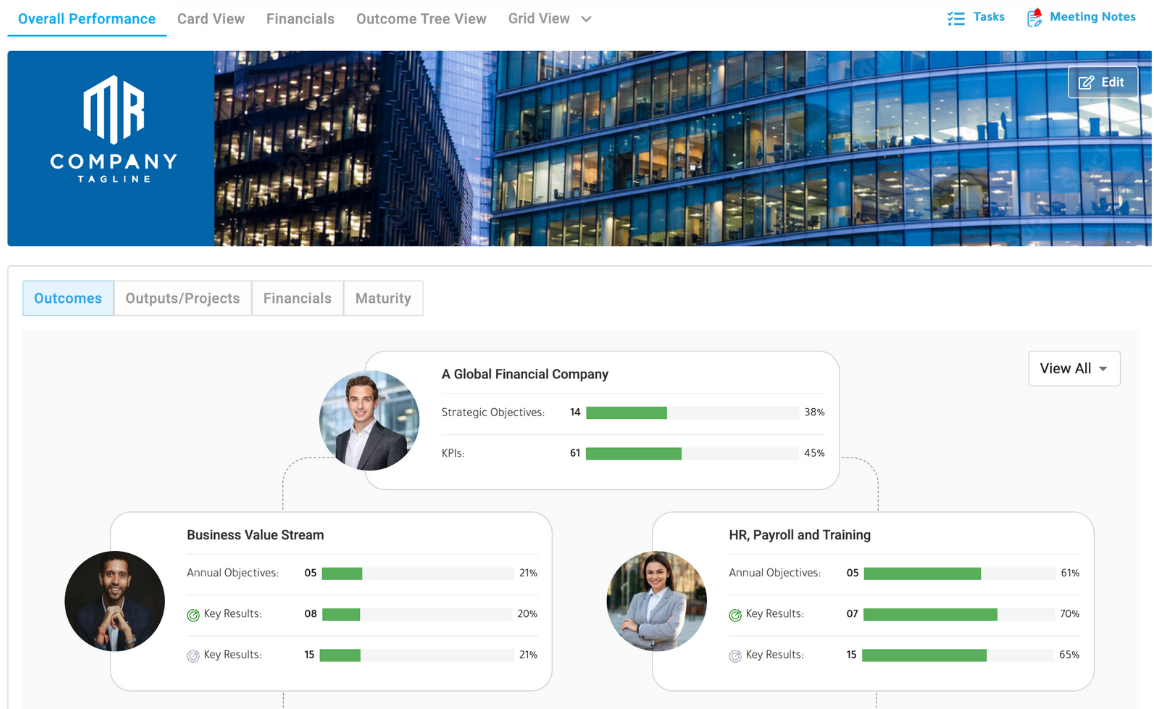Click Strategic Objectives 38% progress bar
This screenshot has height=709, width=1154.
692,413
